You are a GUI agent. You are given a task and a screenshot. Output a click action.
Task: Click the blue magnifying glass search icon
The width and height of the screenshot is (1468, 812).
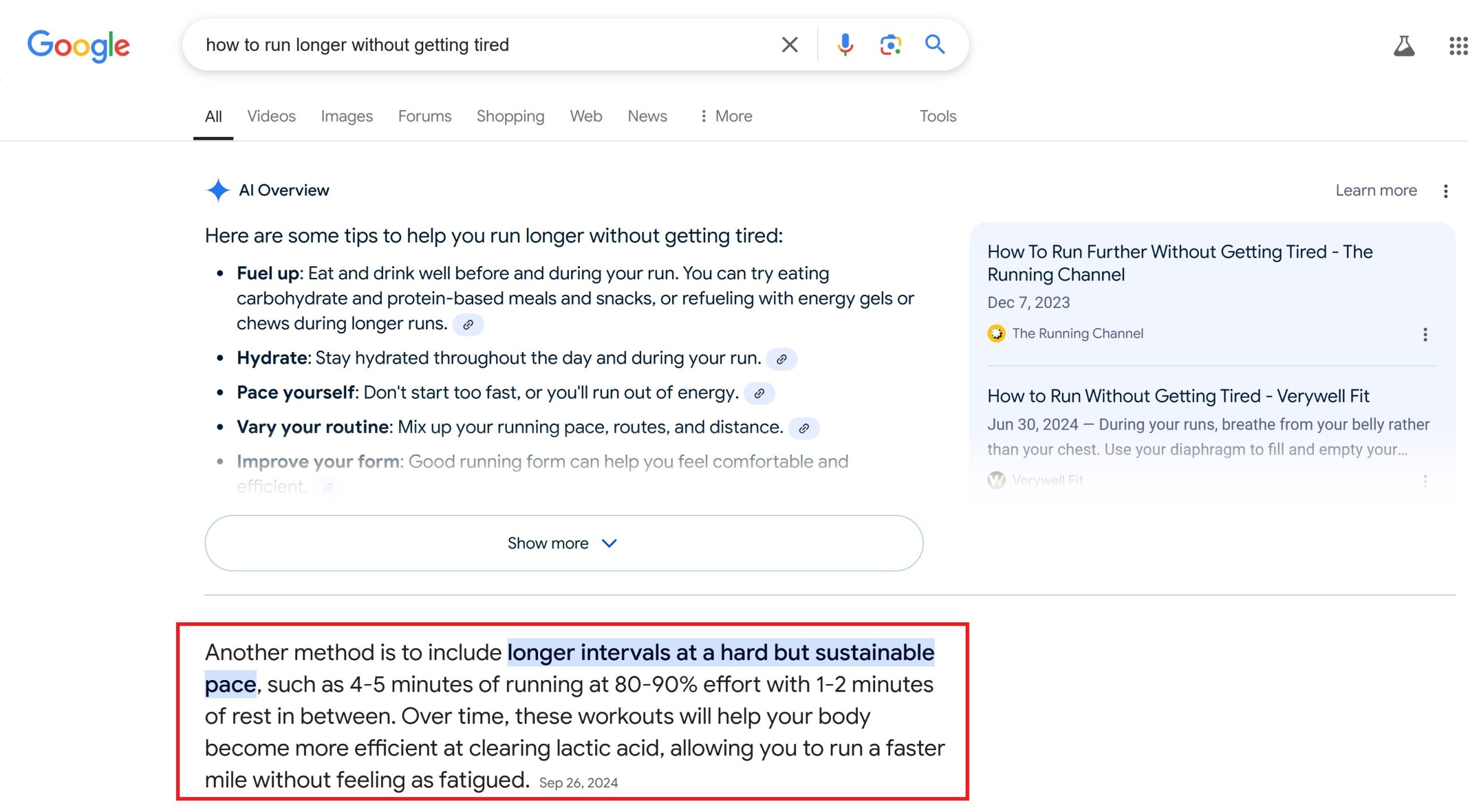pos(935,44)
